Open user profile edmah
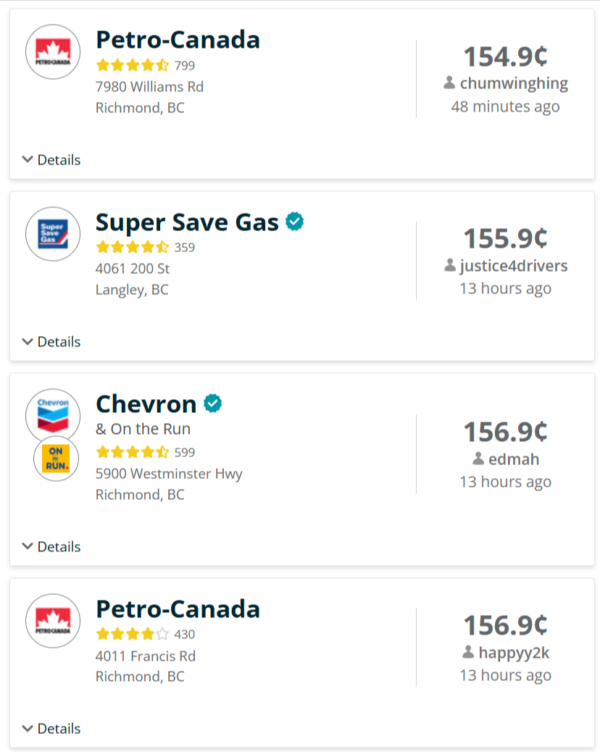This screenshot has height=752, width=600. pyautogui.click(x=513, y=458)
